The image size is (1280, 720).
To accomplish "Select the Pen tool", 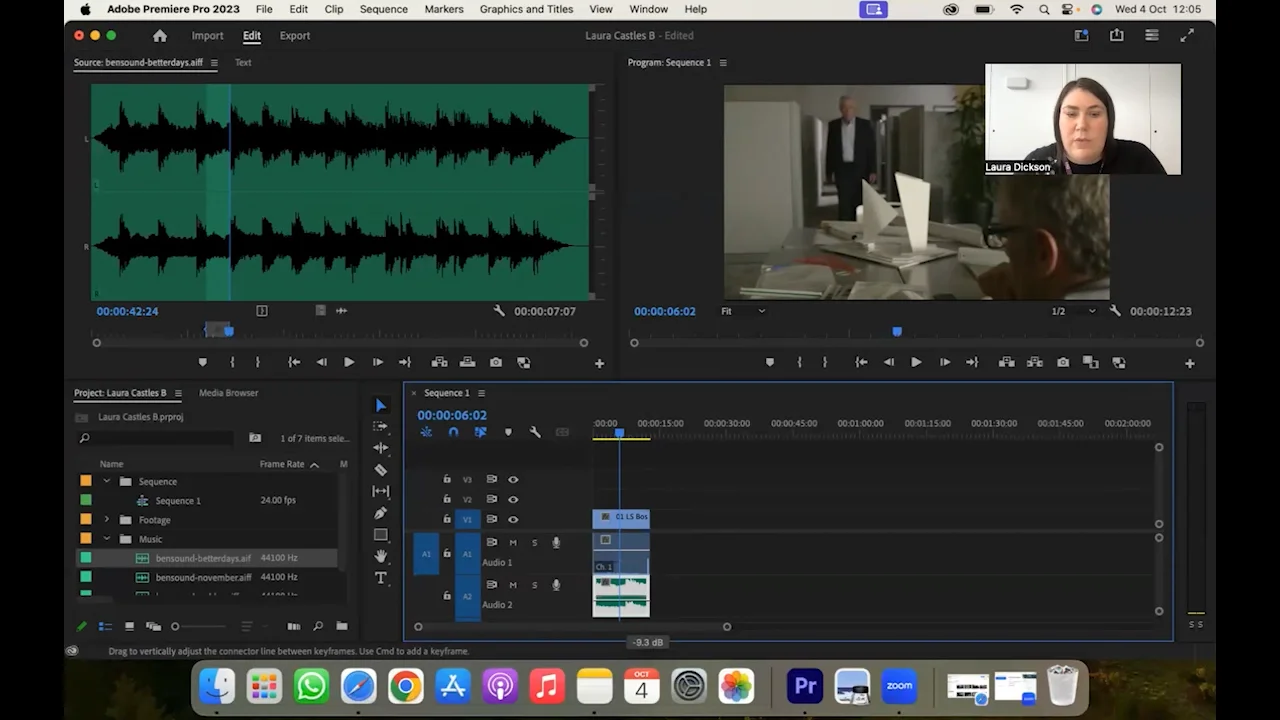I will pos(381,513).
